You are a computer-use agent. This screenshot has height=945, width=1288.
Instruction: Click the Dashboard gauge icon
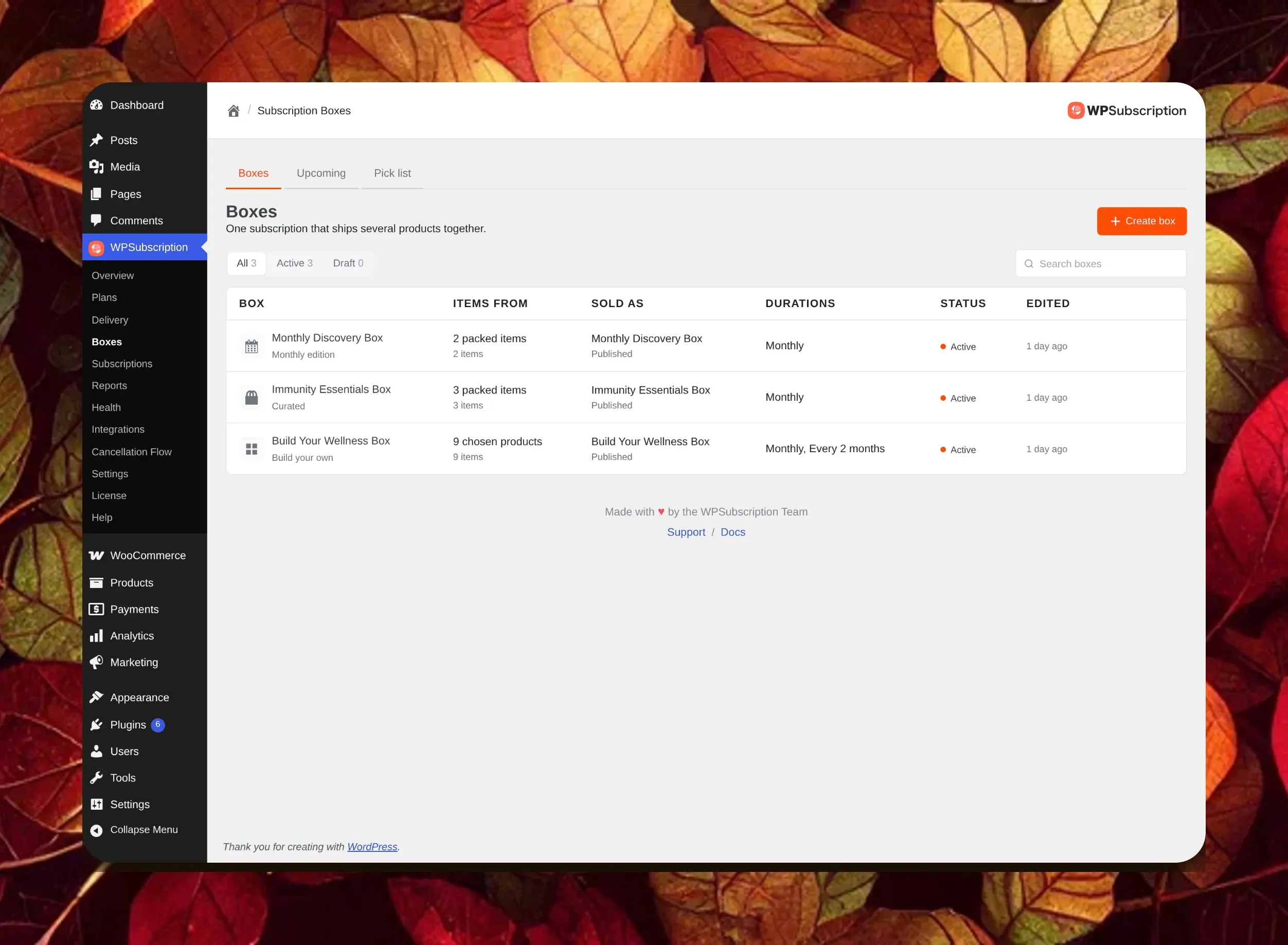96,105
